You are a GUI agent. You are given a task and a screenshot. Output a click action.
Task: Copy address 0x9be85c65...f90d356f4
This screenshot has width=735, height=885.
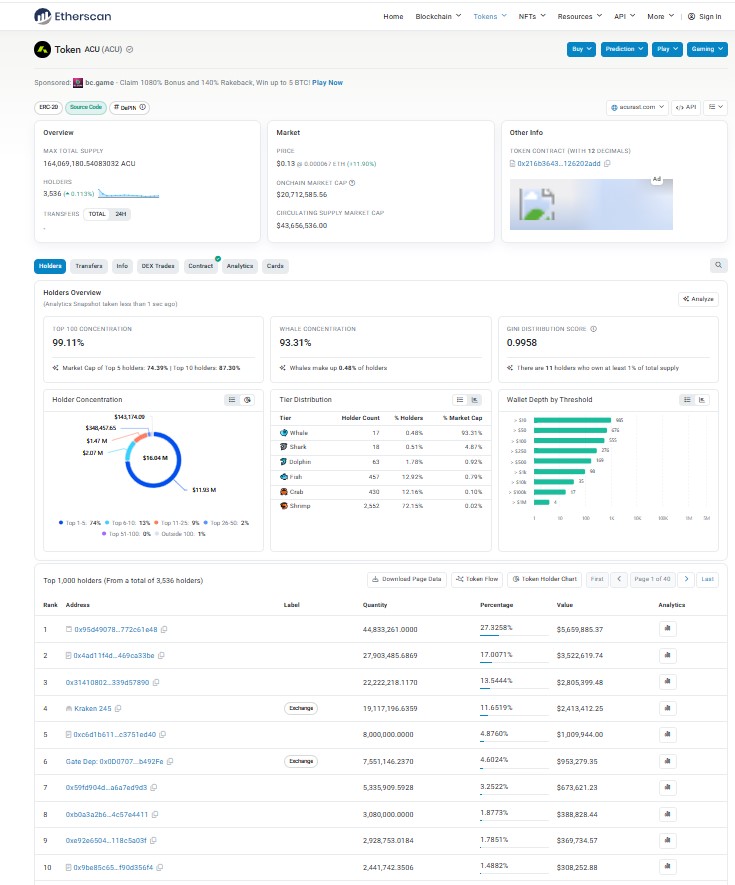tap(160, 868)
